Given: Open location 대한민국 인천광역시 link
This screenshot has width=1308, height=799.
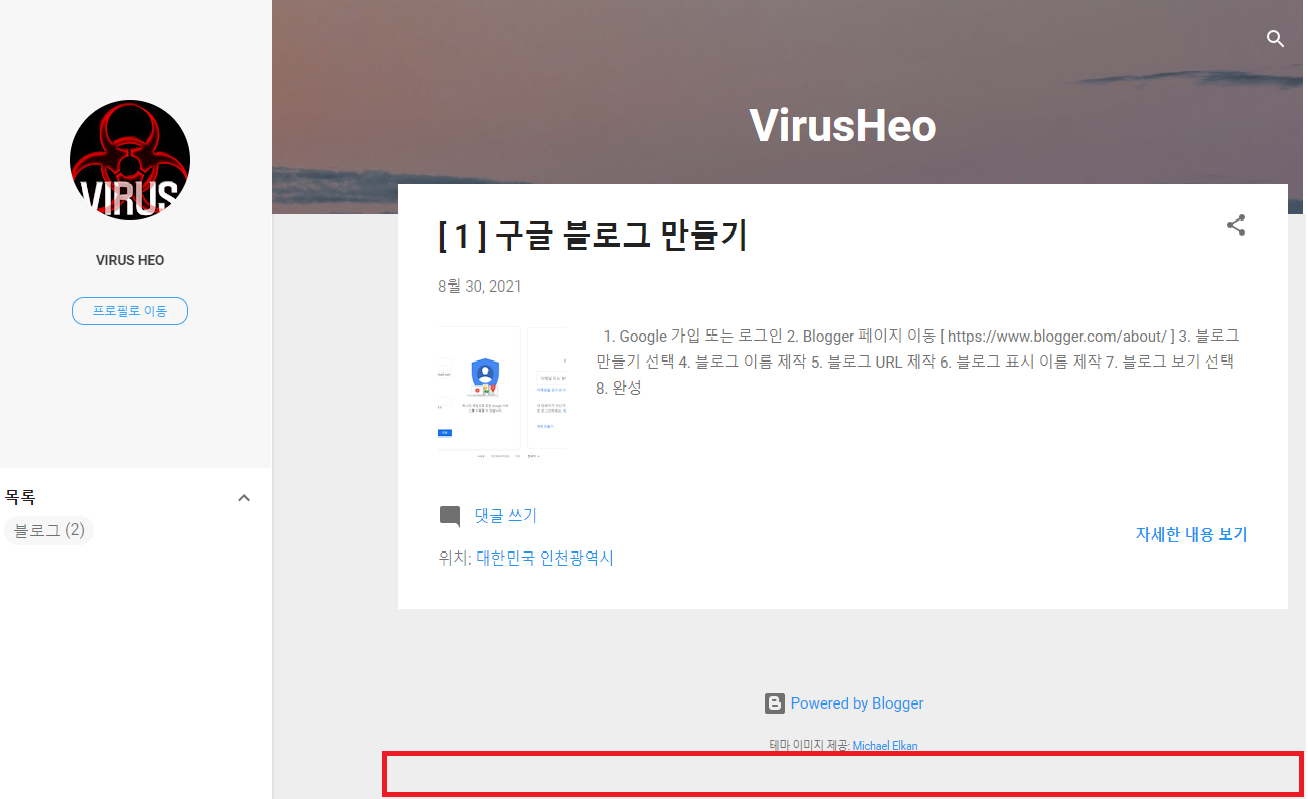Looking at the screenshot, I should pos(545,558).
